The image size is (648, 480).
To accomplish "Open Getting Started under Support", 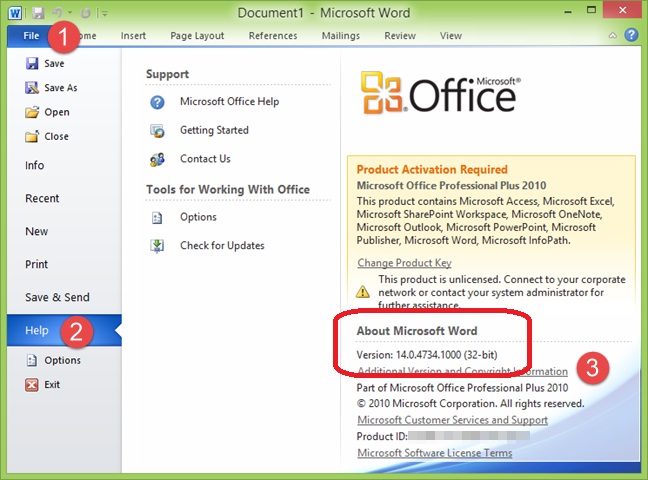I will tap(214, 130).
